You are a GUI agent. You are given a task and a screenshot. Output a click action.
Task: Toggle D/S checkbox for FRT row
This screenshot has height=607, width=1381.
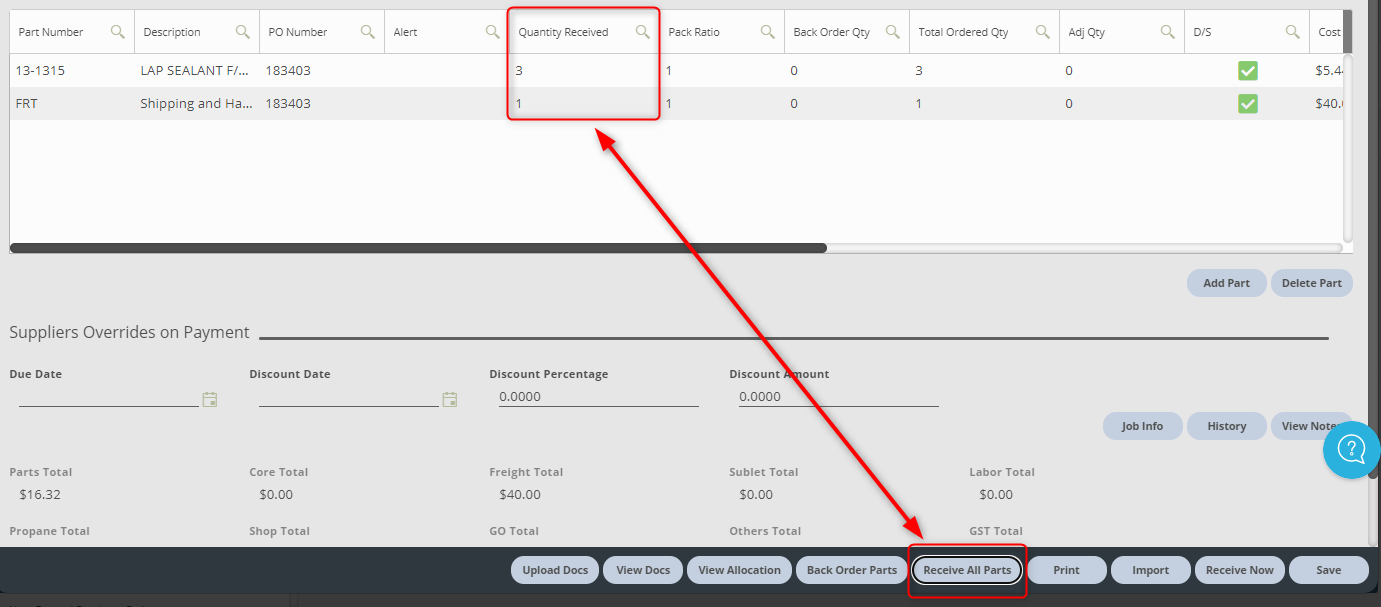pyautogui.click(x=1248, y=104)
